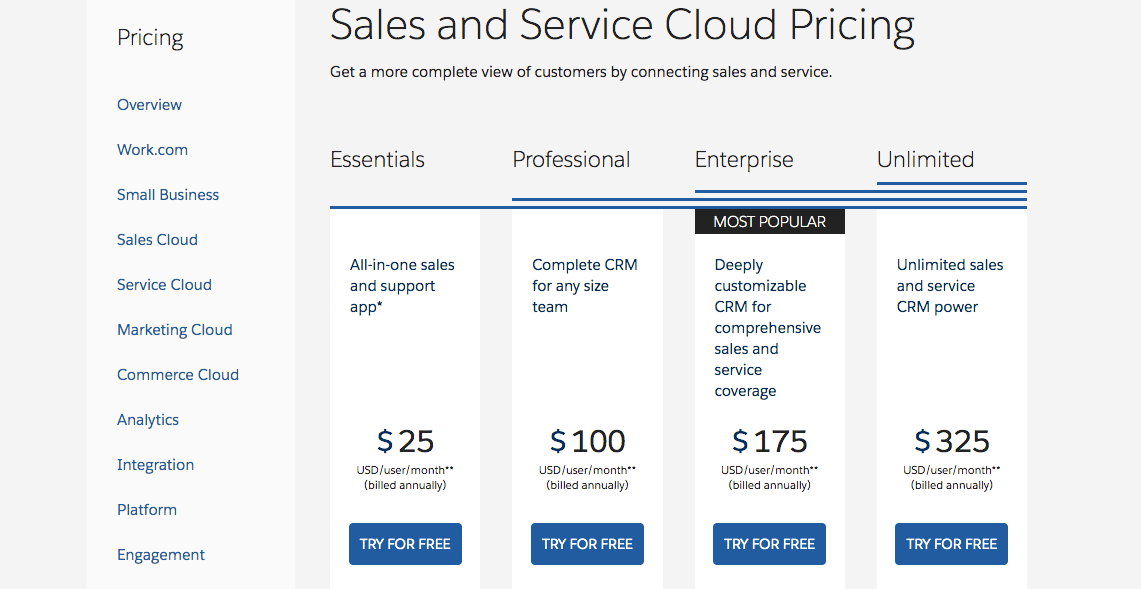Click Try for Free under the $100 Professional plan
Screen dimensions: 1141x589
587,544
